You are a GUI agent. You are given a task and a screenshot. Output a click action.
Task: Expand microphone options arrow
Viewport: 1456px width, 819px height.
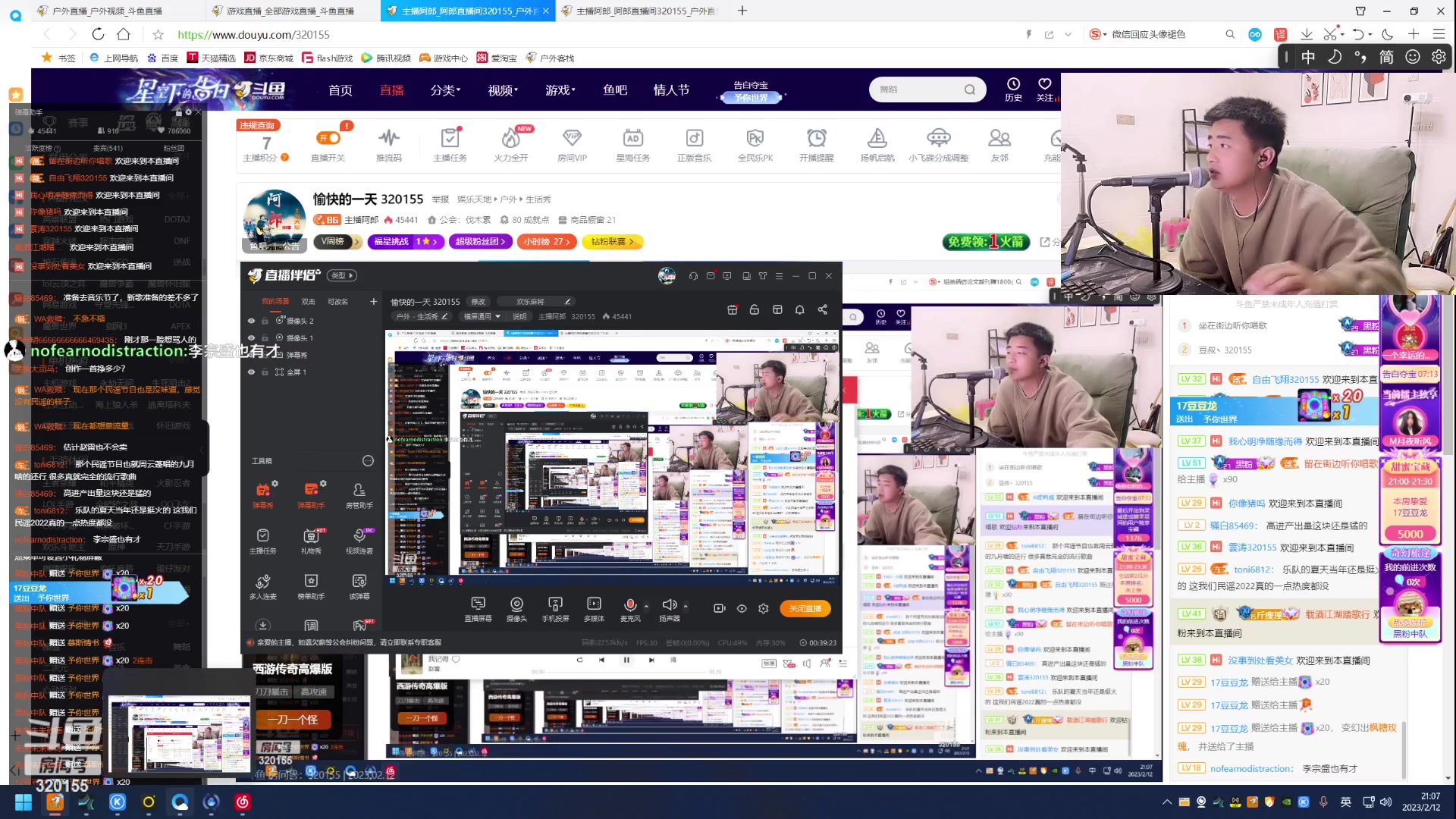646,606
